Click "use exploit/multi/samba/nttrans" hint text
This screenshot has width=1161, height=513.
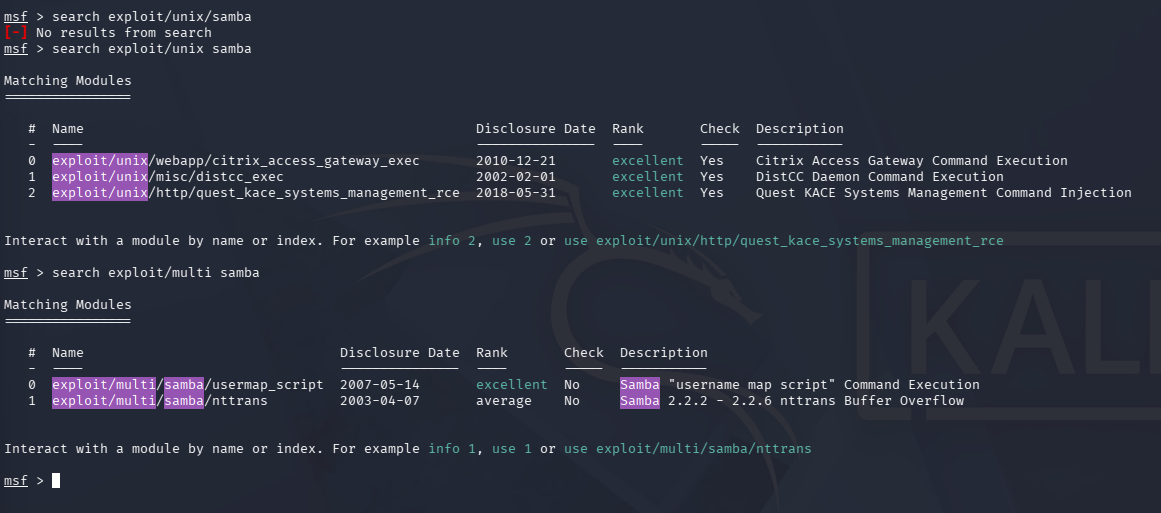(687, 449)
